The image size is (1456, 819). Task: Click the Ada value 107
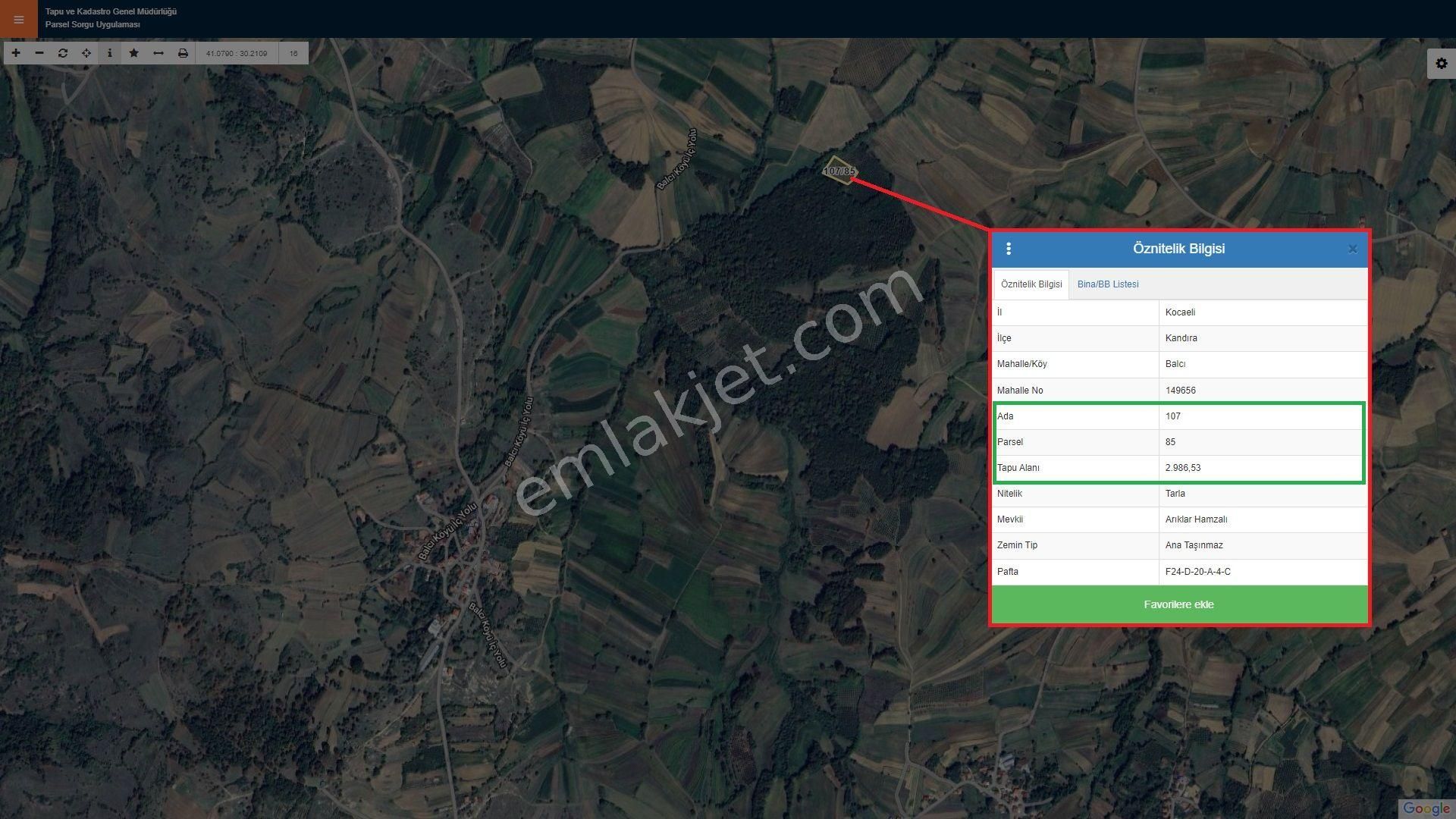pyautogui.click(x=1173, y=416)
